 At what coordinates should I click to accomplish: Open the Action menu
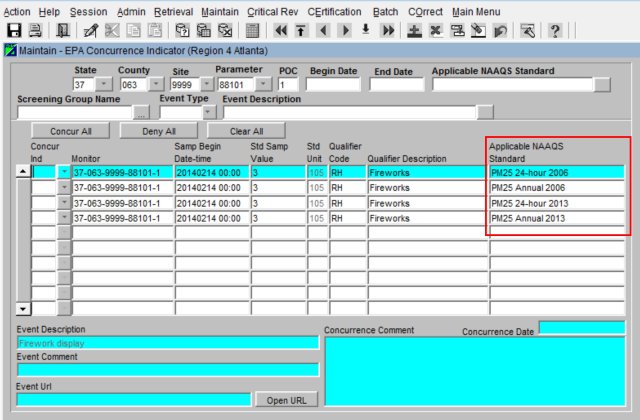pyautogui.click(x=17, y=12)
